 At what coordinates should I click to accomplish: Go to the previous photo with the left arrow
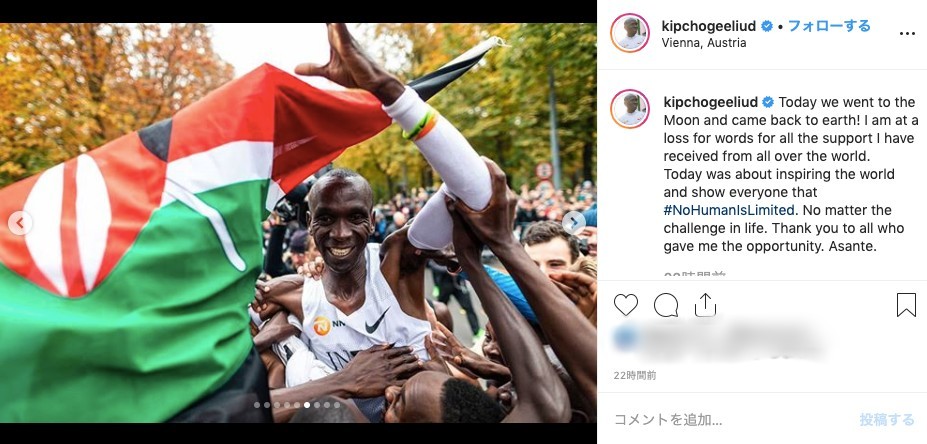(x=20, y=223)
